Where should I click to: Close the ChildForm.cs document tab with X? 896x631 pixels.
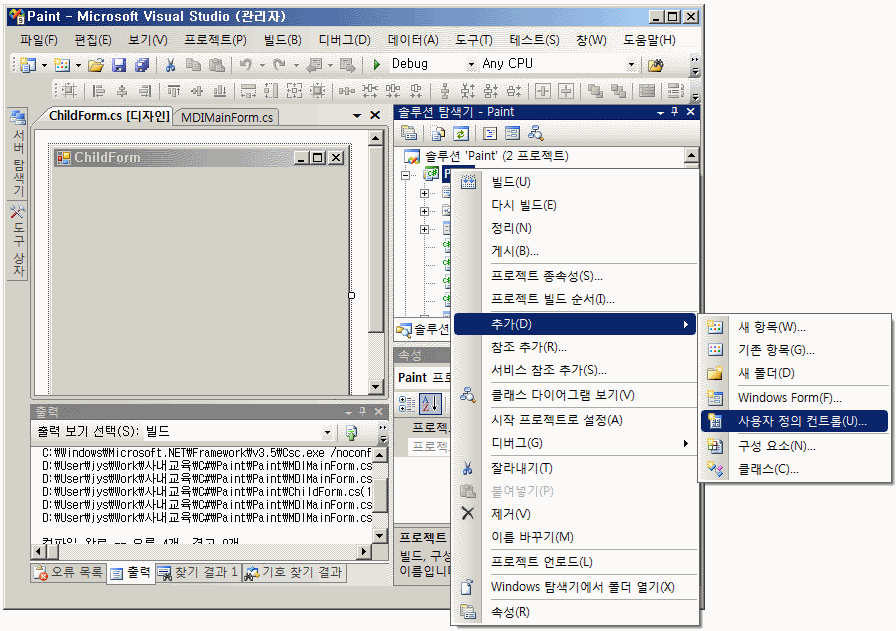click(x=375, y=115)
